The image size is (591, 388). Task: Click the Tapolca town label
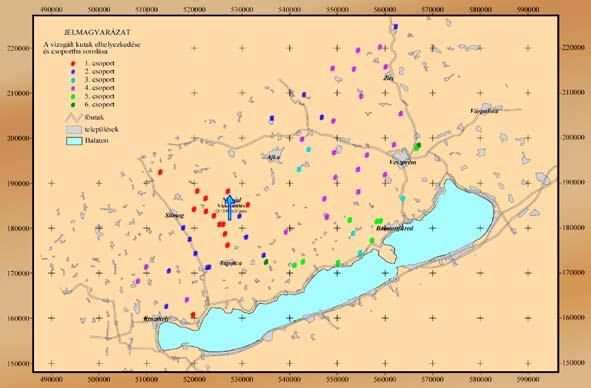click(231, 263)
